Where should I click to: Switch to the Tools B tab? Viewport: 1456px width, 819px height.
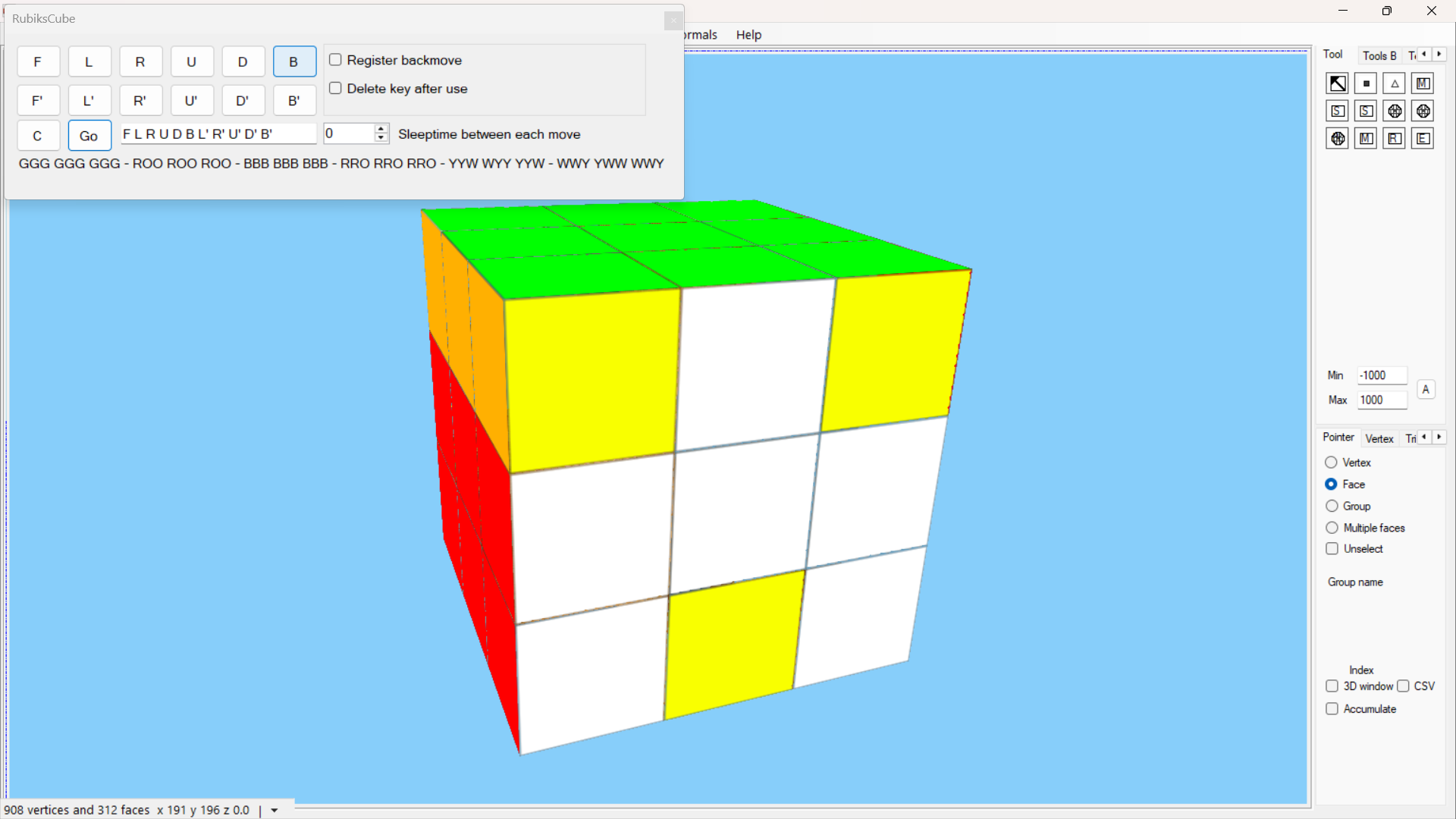1379,55
